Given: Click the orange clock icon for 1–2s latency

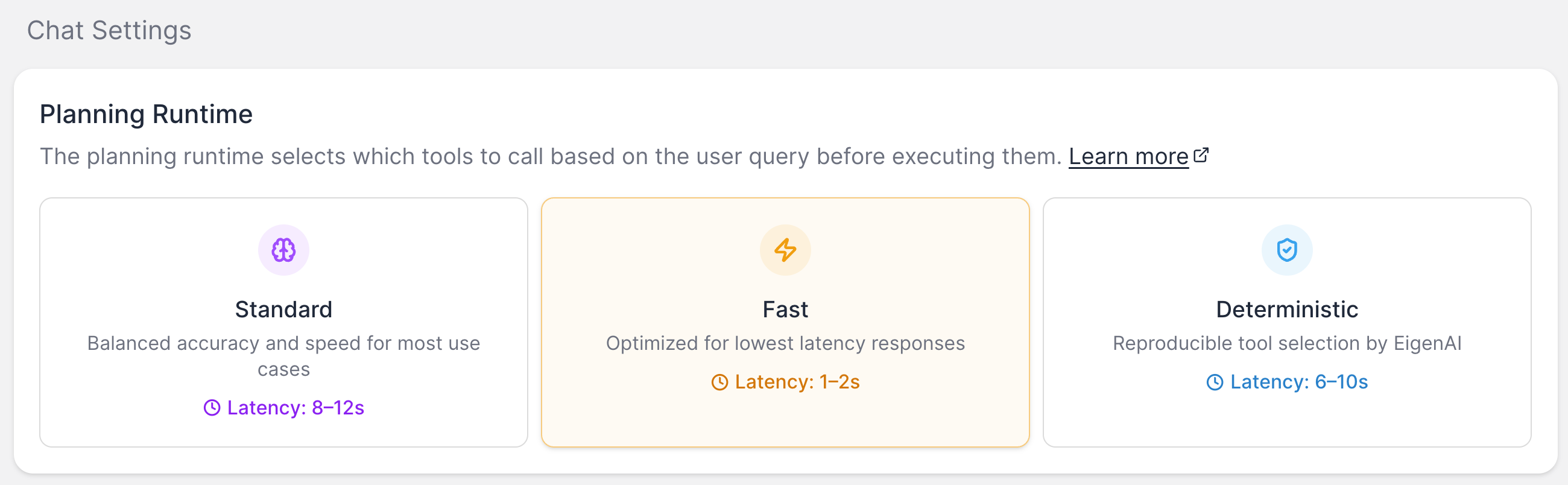Looking at the screenshot, I should (x=719, y=382).
